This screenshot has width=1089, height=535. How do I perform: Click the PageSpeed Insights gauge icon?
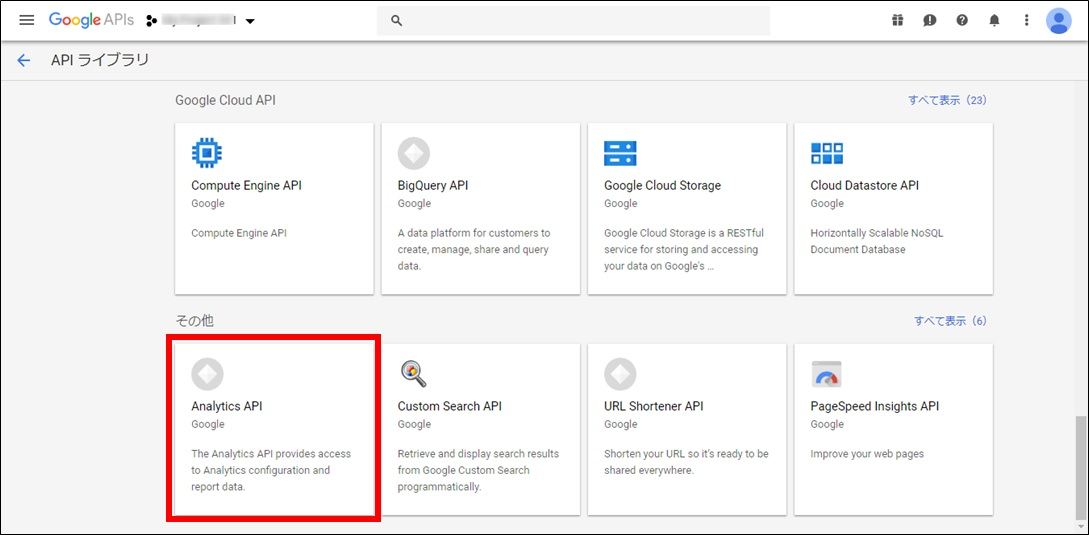pyautogui.click(x=826, y=374)
